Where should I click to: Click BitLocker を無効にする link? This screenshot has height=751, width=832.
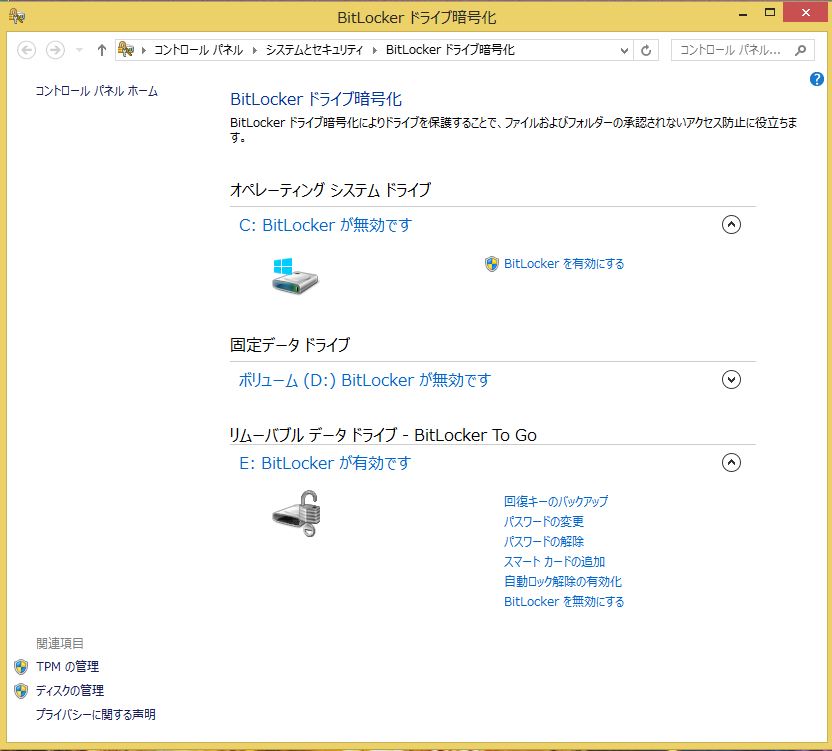point(564,602)
